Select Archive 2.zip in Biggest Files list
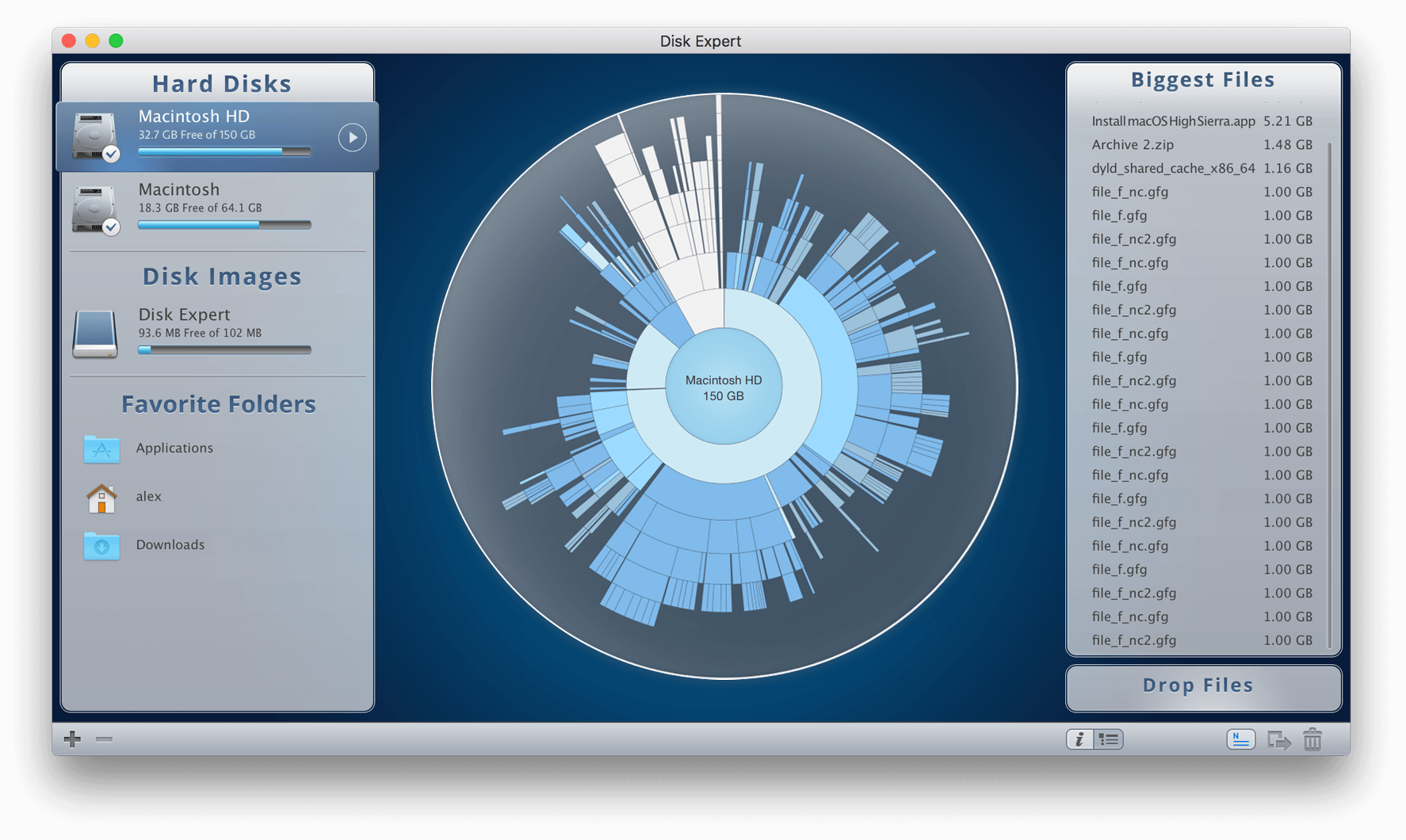The height and width of the screenshot is (840, 1406). [x=1133, y=145]
